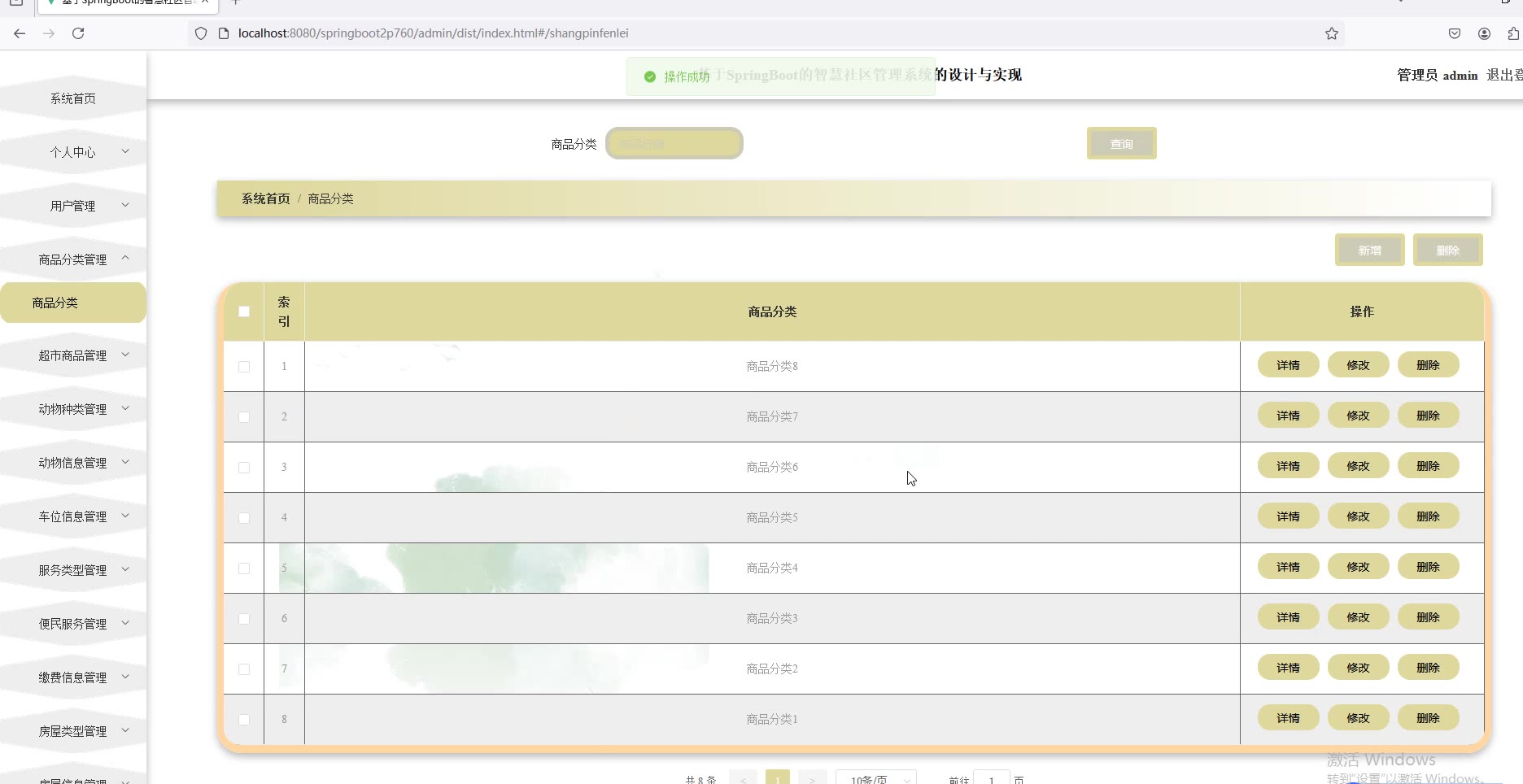
Task: Click the 退出登录 logout link
Action: [1504, 75]
